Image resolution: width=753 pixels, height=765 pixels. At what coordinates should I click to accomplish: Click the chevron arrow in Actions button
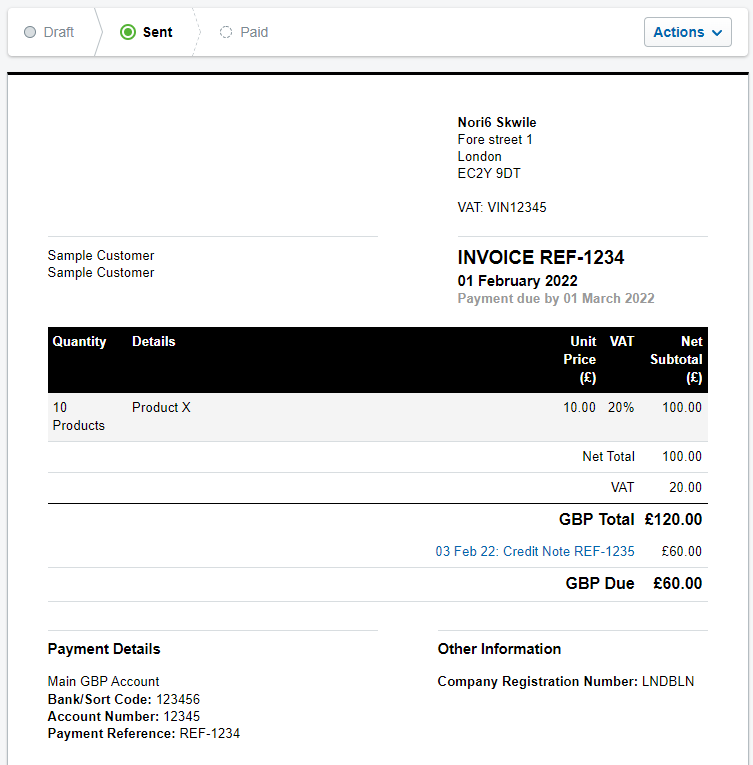tap(717, 33)
